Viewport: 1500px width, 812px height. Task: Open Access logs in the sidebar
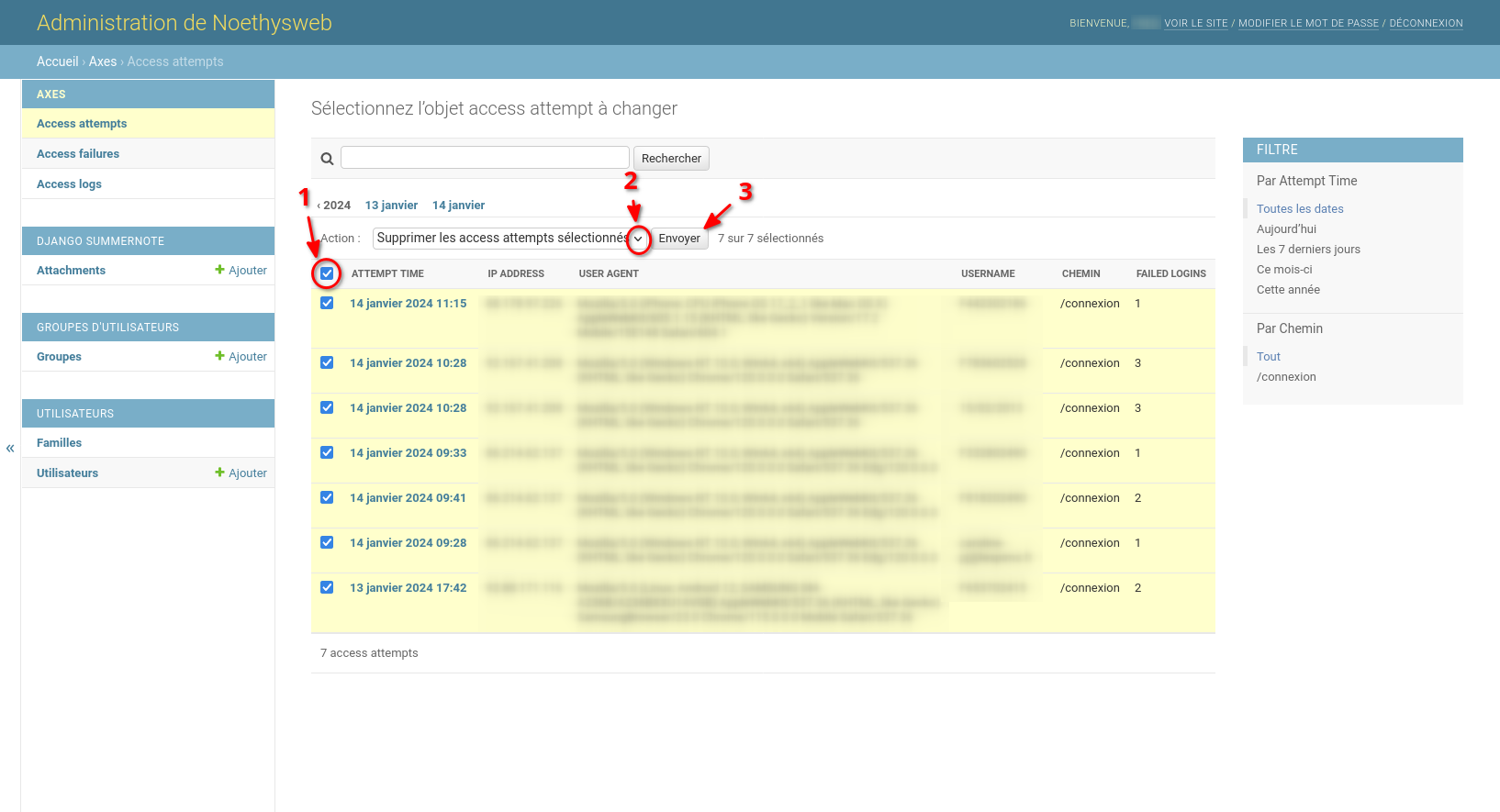pyautogui.click(x=69, y=184)
